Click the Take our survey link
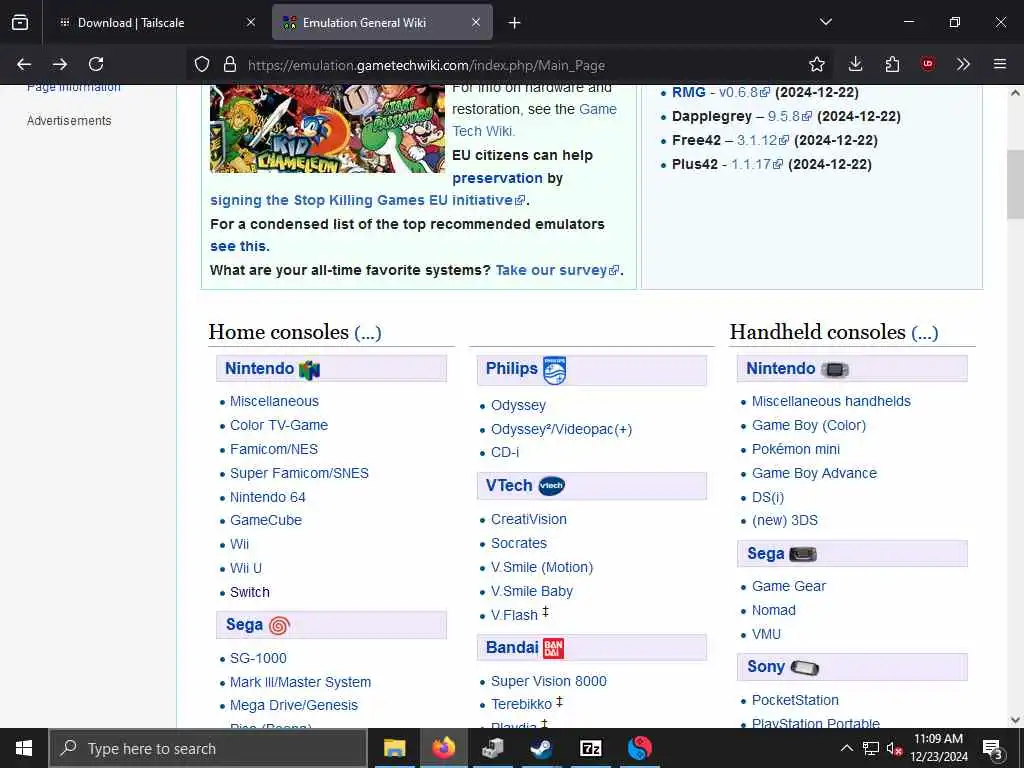The image size is (1024, 768). (557, 270)
